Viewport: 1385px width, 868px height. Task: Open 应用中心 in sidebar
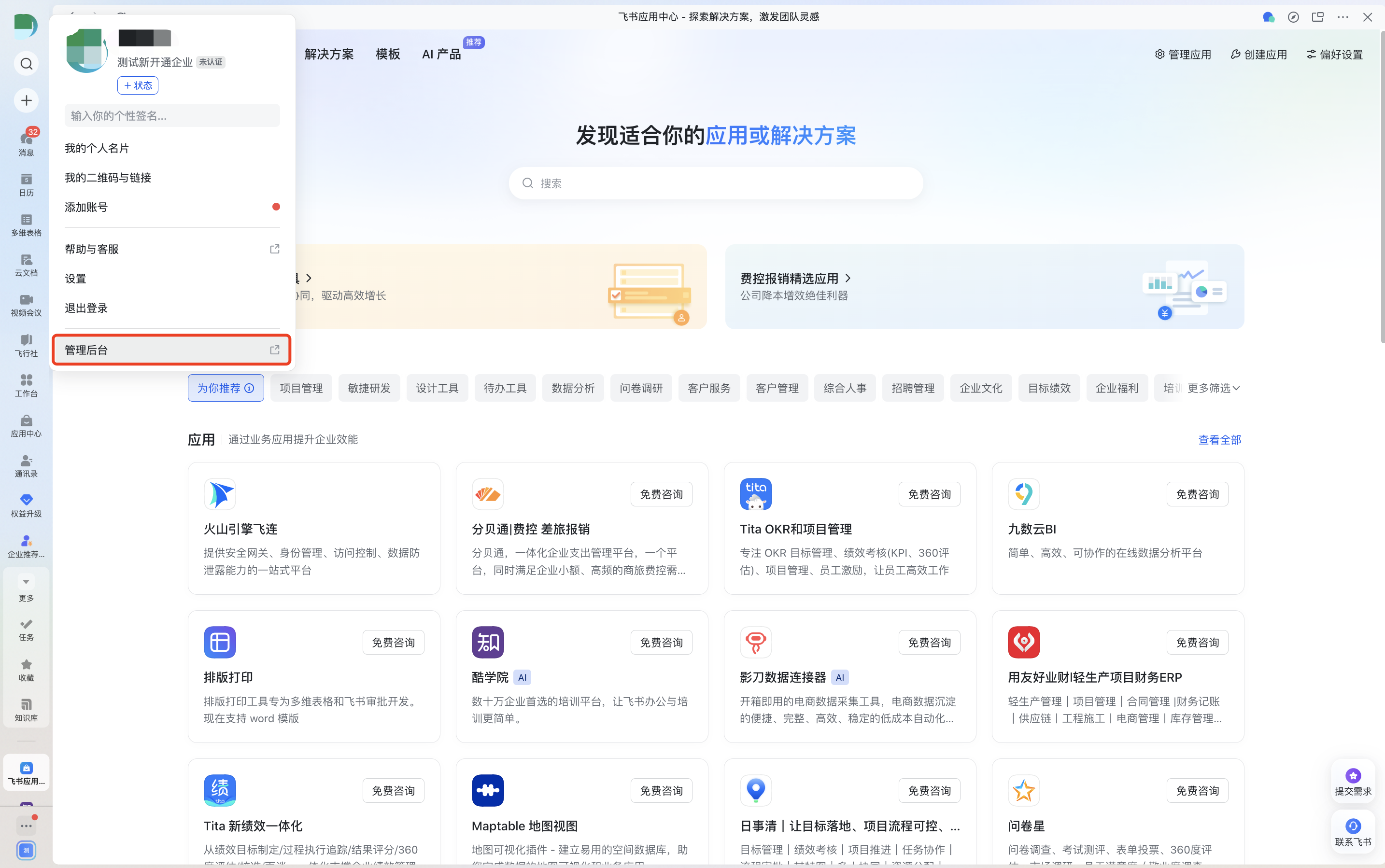(27, 426)
